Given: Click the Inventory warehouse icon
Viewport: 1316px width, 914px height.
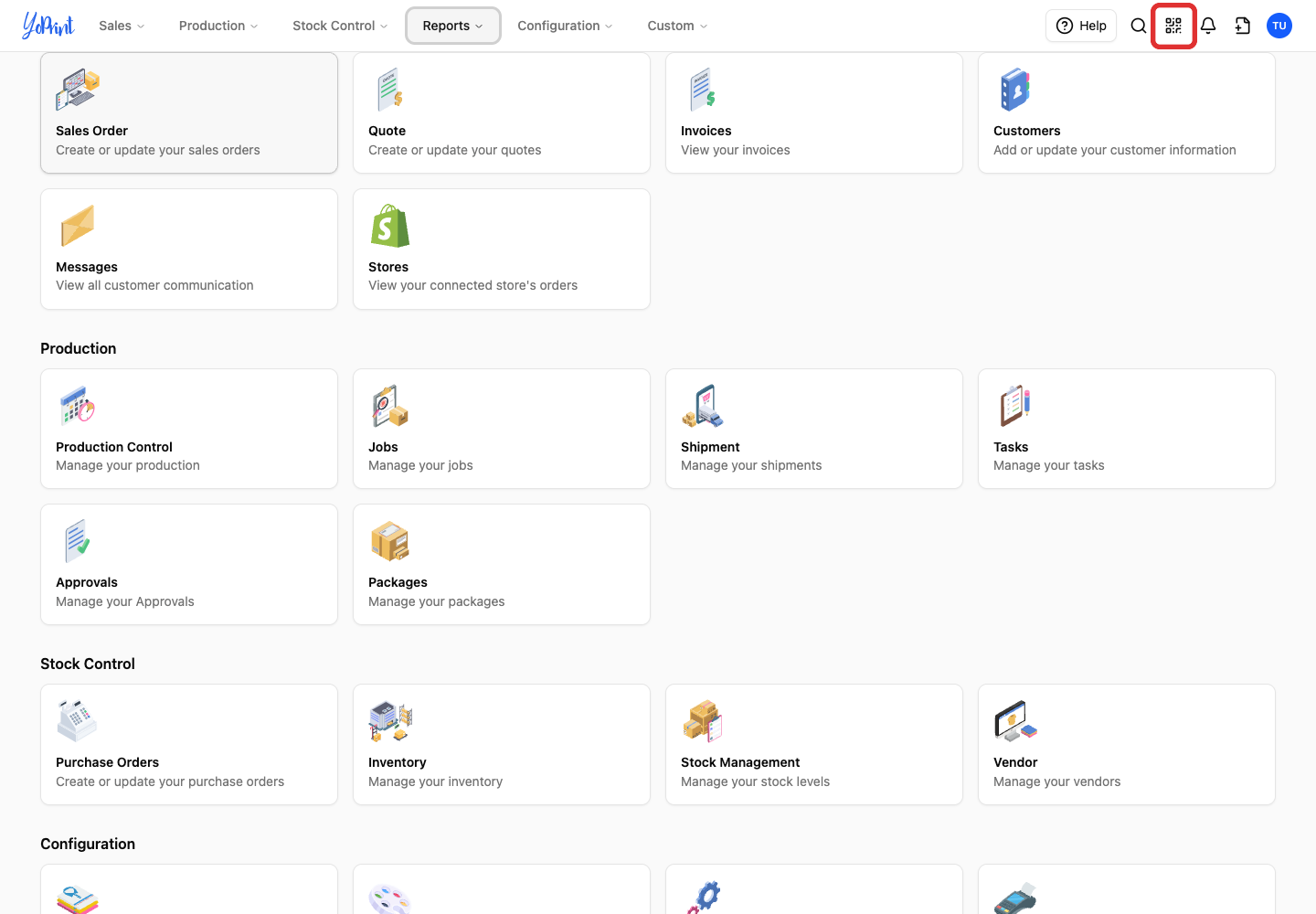Looking at the screenshot, I should click(x=390, y=721).
